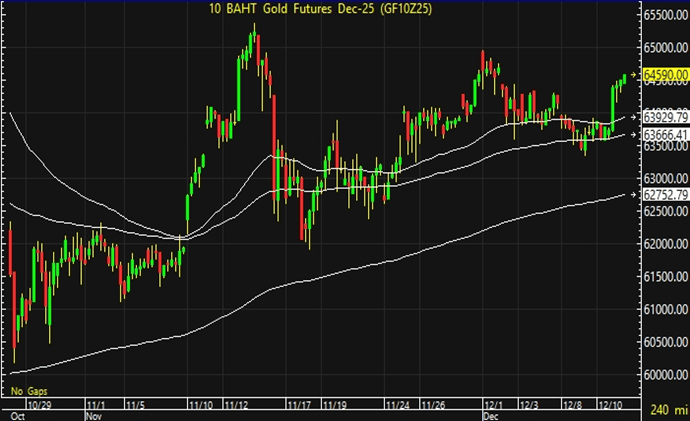Click the latest green candle at chart's right edge

point(625,78)
